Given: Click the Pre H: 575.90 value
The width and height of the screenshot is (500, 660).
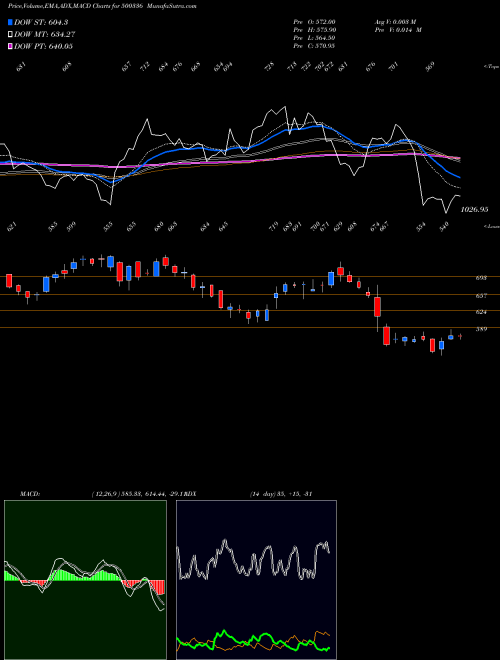Looking at the screenshot, I should point(314,30).
